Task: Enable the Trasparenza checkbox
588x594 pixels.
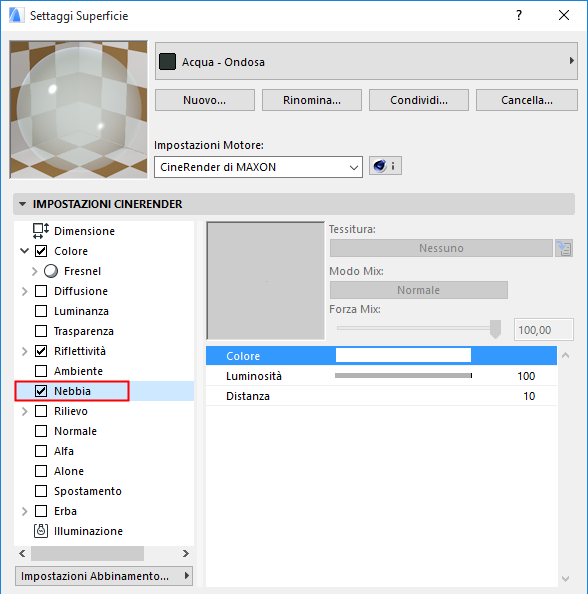Action: [x=41, y=331]
